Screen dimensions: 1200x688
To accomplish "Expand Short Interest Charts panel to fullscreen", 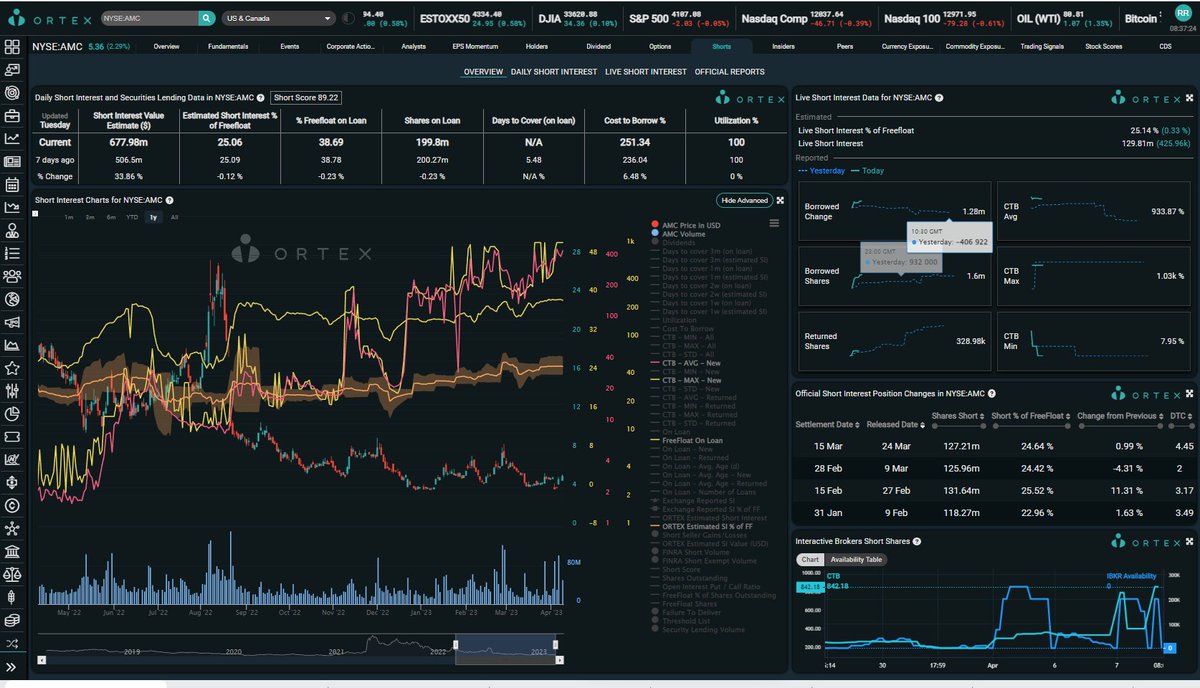I will point(779,200).
